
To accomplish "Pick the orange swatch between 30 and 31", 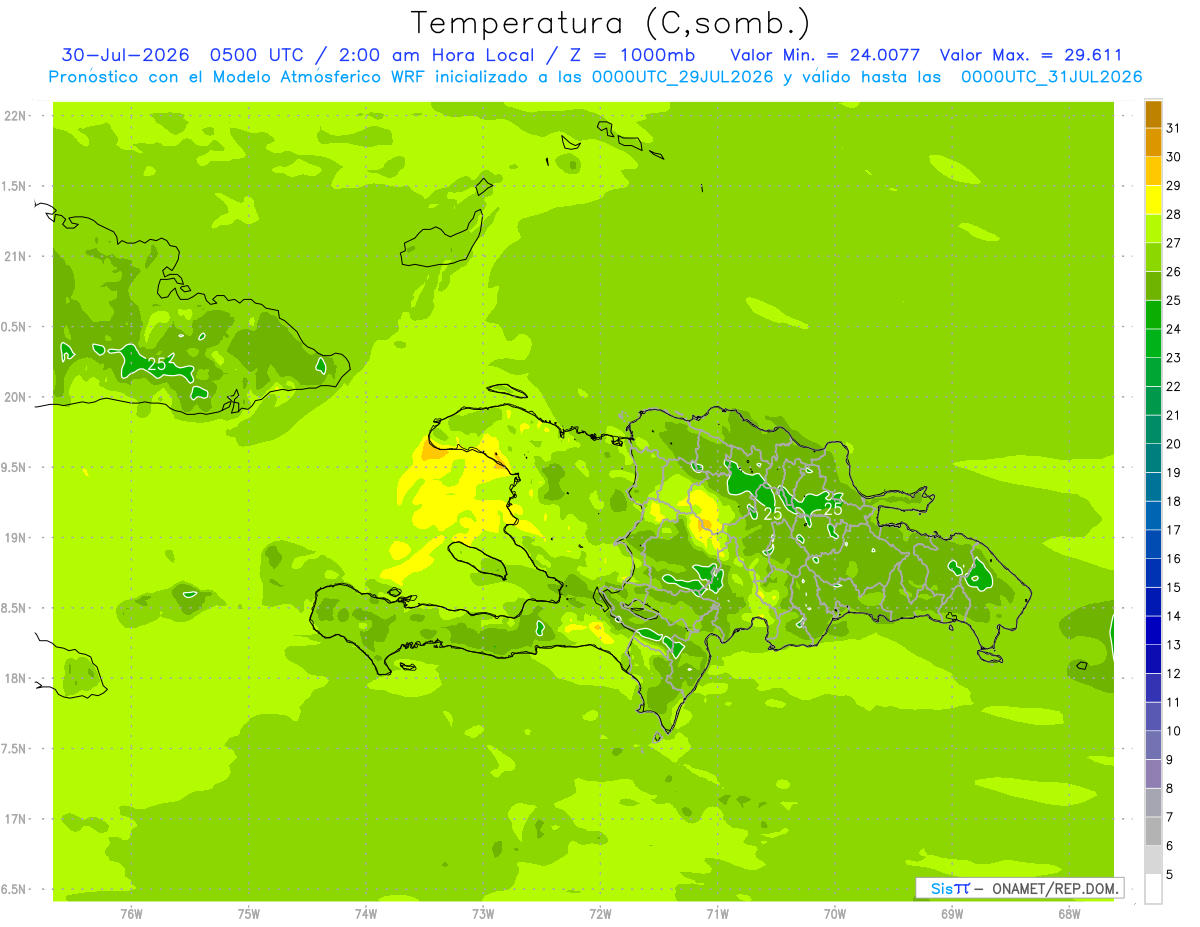I will click(1154, 142).
